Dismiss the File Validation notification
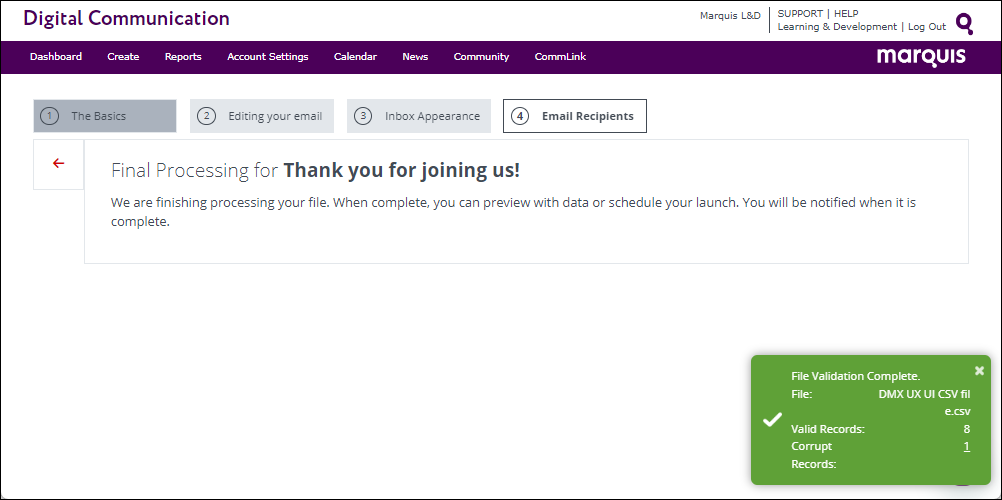 [979, 370]
